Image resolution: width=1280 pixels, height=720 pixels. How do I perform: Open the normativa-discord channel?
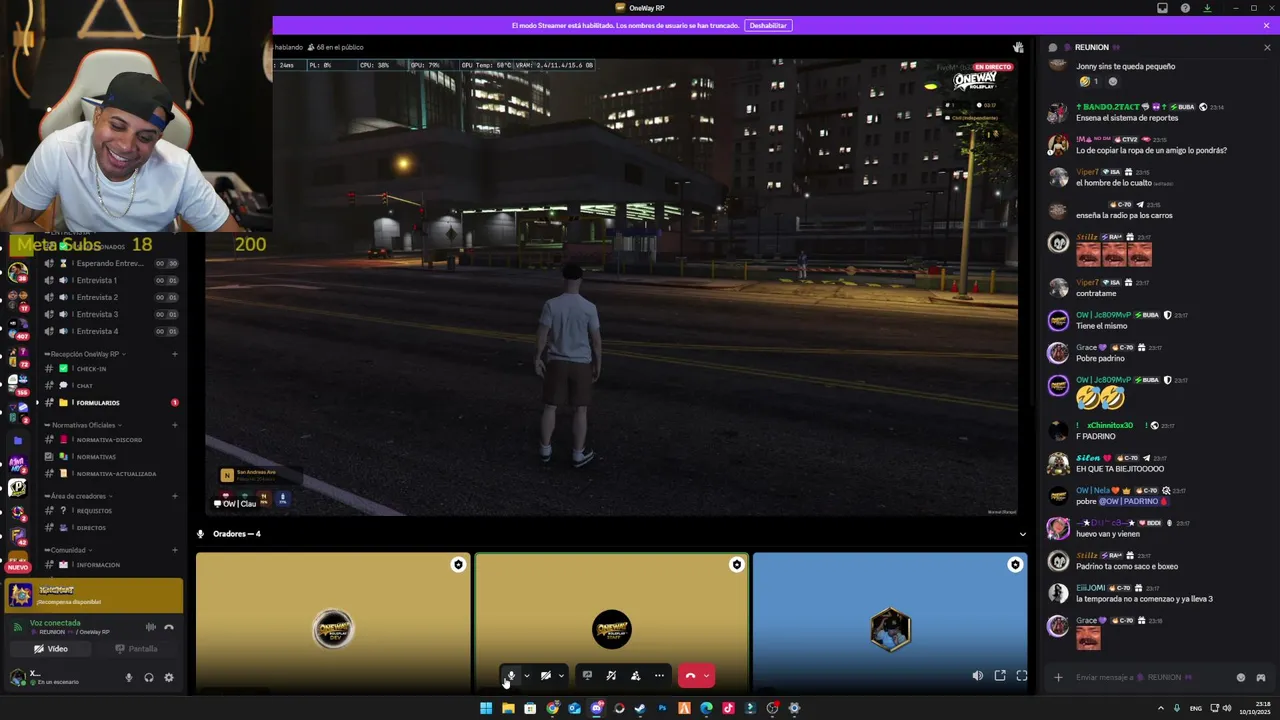[x=111, y=440]
